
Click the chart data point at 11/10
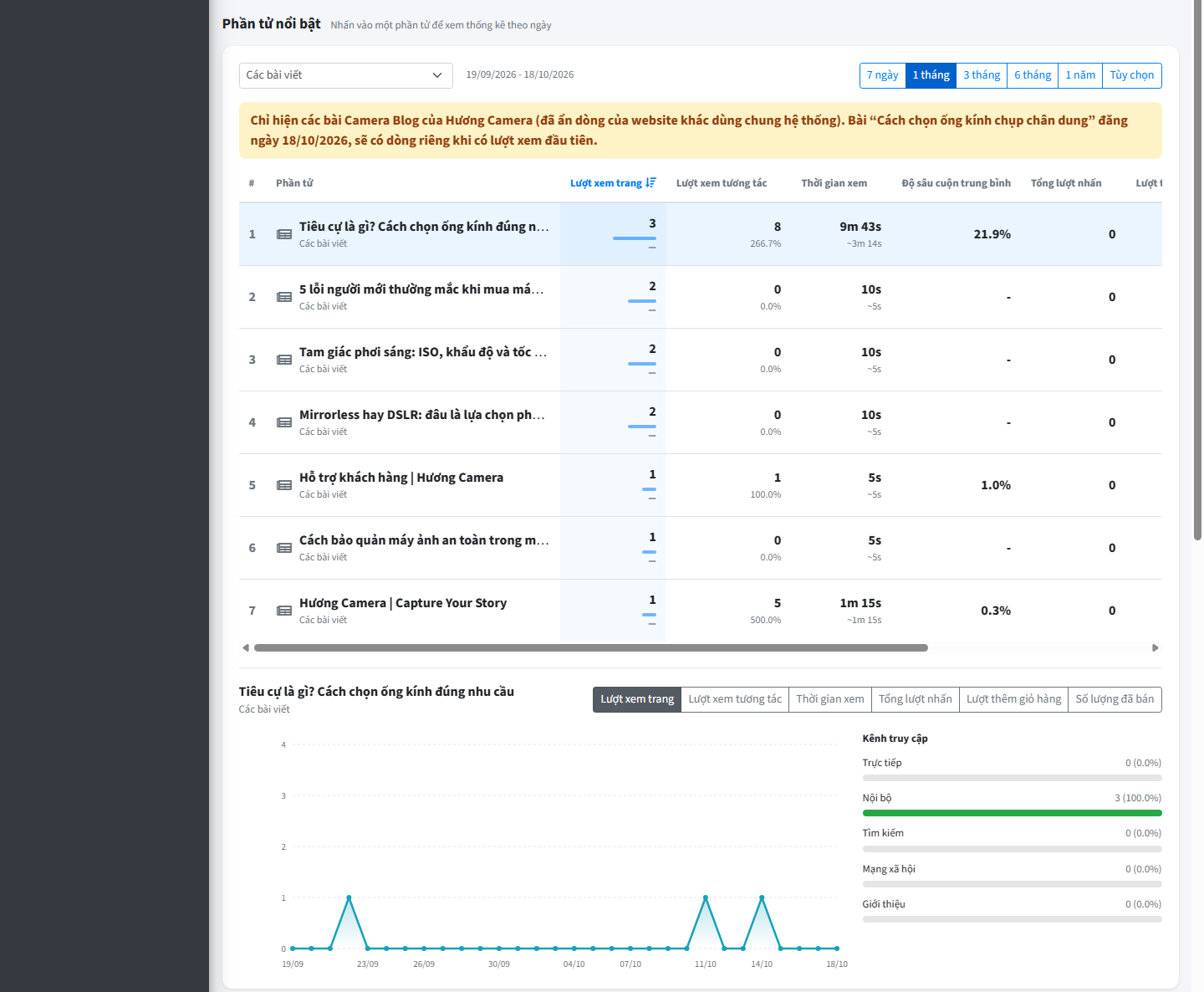(x=706, y=897)
